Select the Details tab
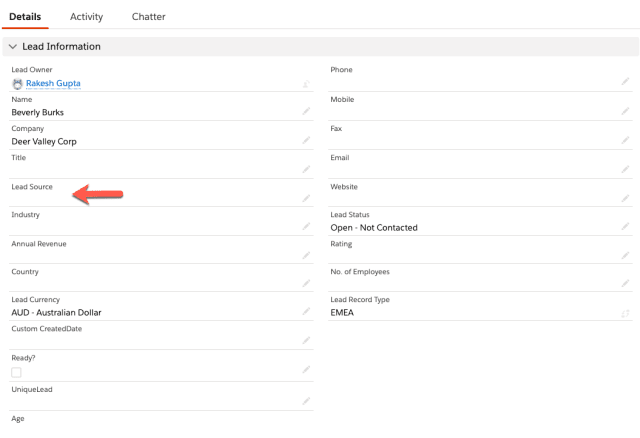Screen dimensions: 640x438 (x=25, y=17)
